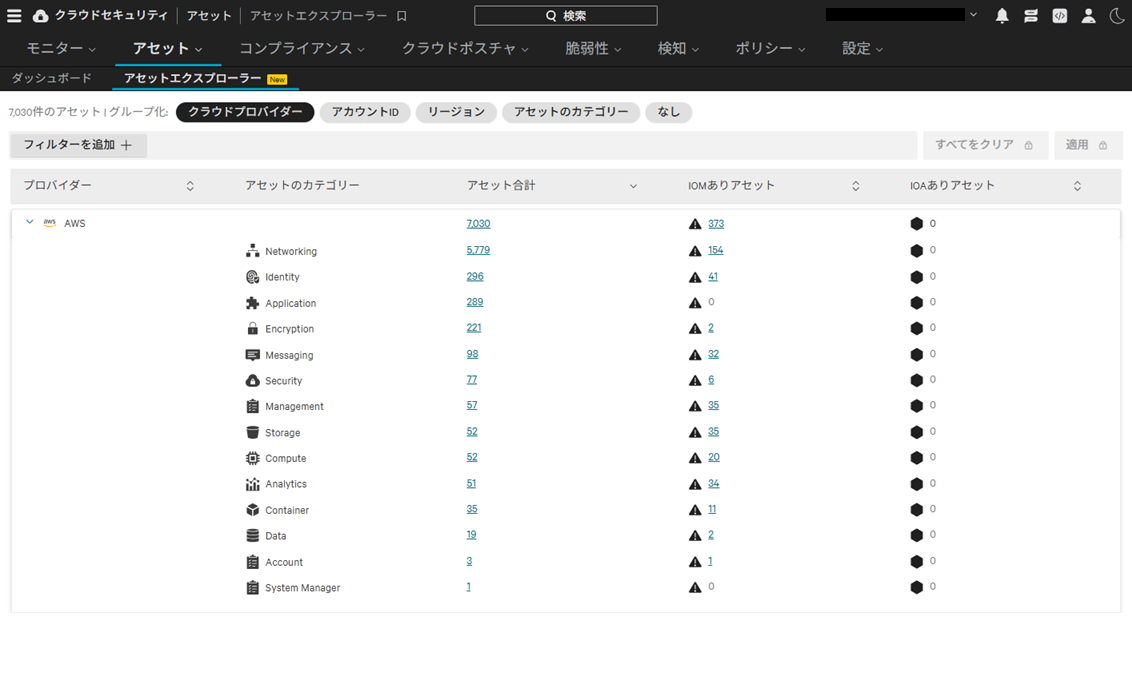
Task: Open Networking 154 IOM assets link
Action: [x=715, y=250]
